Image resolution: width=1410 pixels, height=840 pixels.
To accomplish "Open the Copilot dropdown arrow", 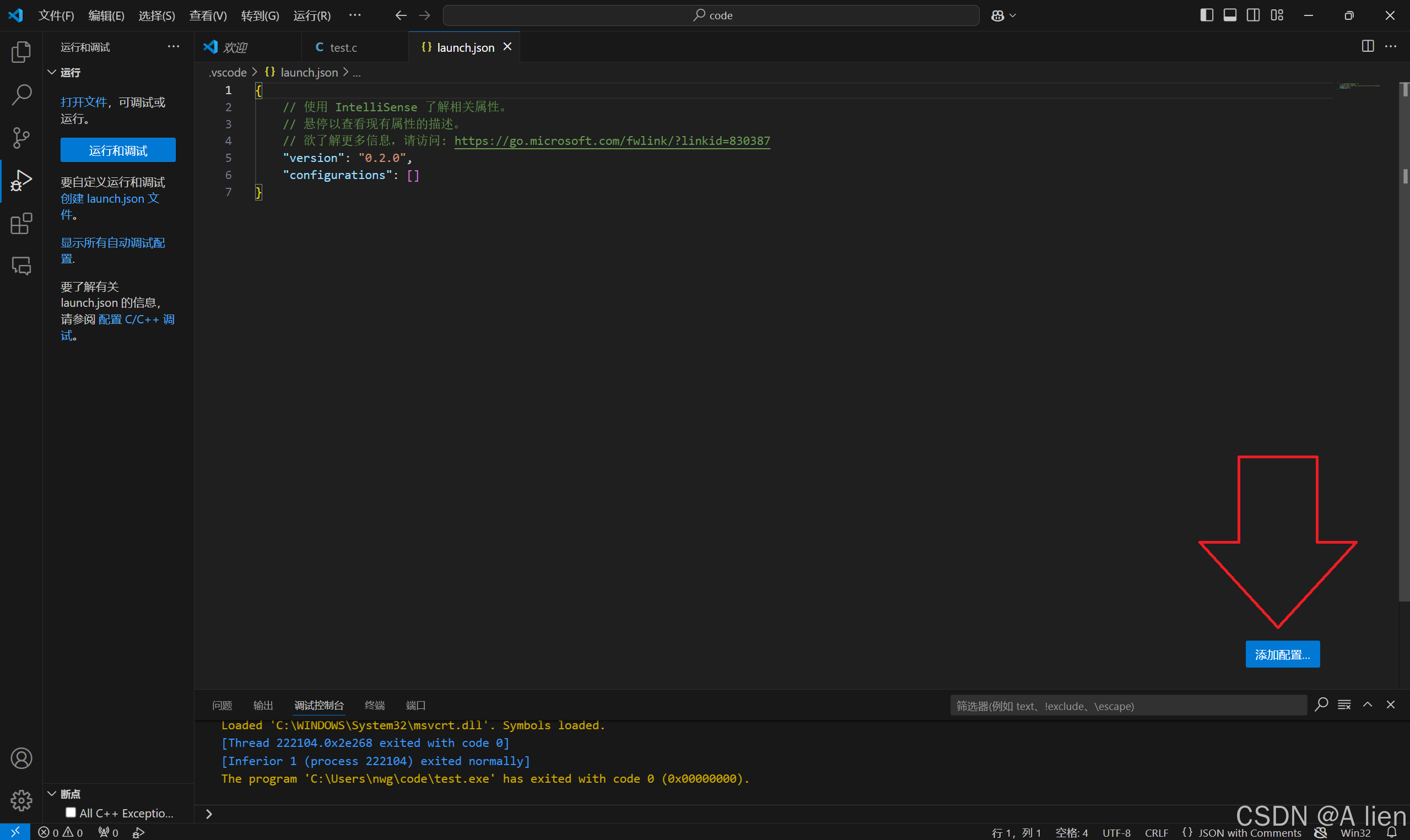I will (x=1013, y=16).
